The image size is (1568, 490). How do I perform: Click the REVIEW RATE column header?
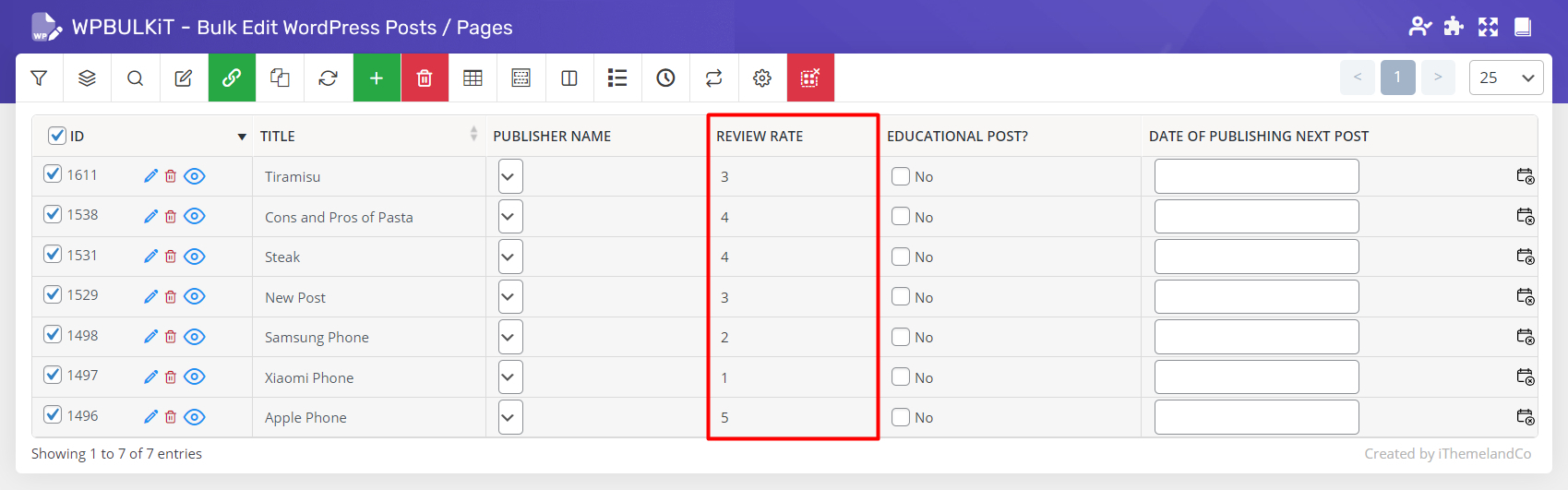coord(760,136)
